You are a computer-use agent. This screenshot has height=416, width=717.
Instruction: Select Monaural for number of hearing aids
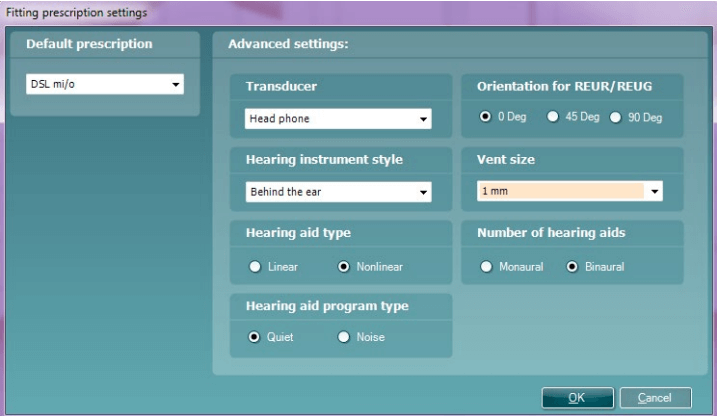coord(487,267)
